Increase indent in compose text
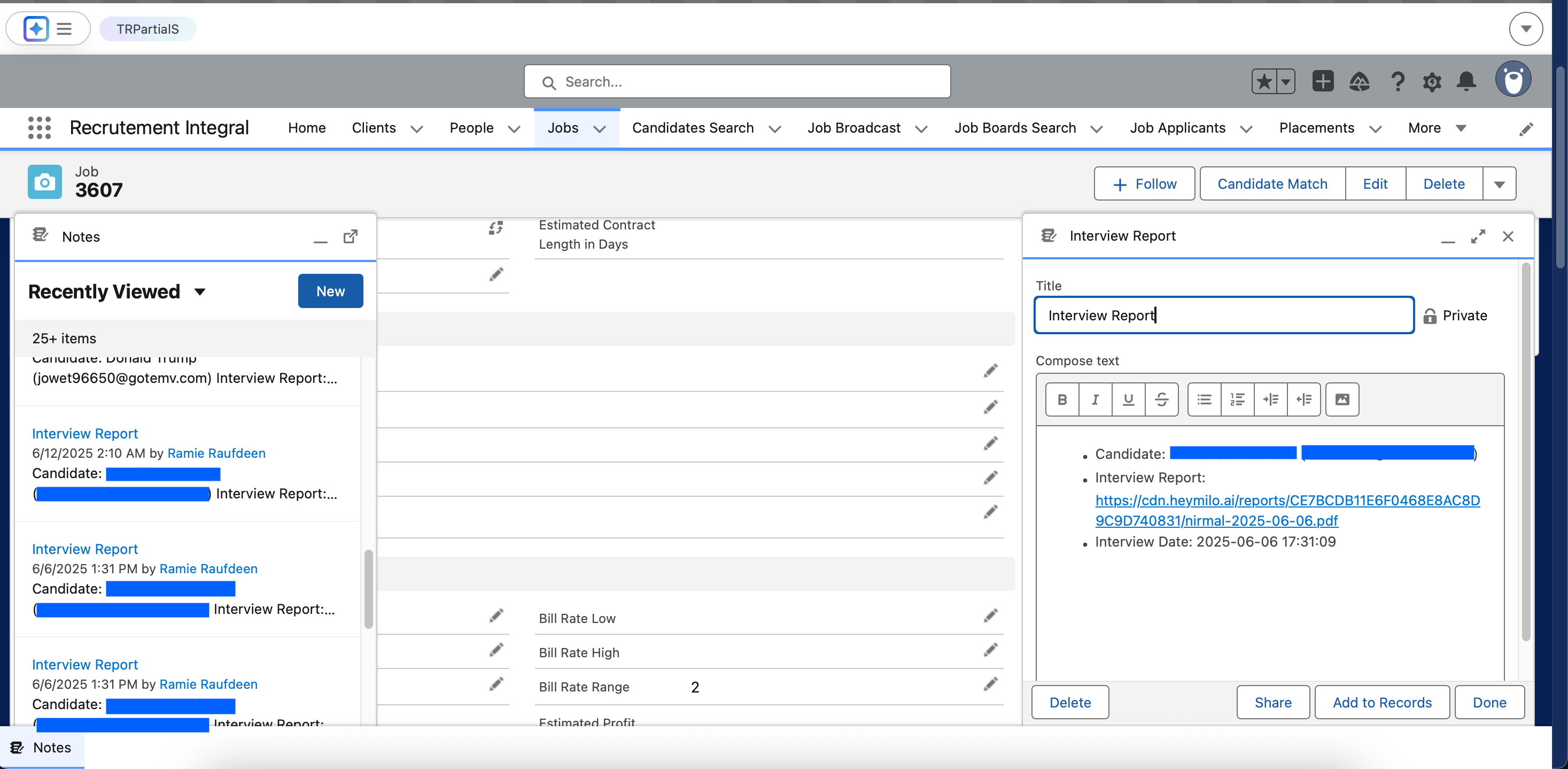The image size is (1568, 769). (1270, 399)
